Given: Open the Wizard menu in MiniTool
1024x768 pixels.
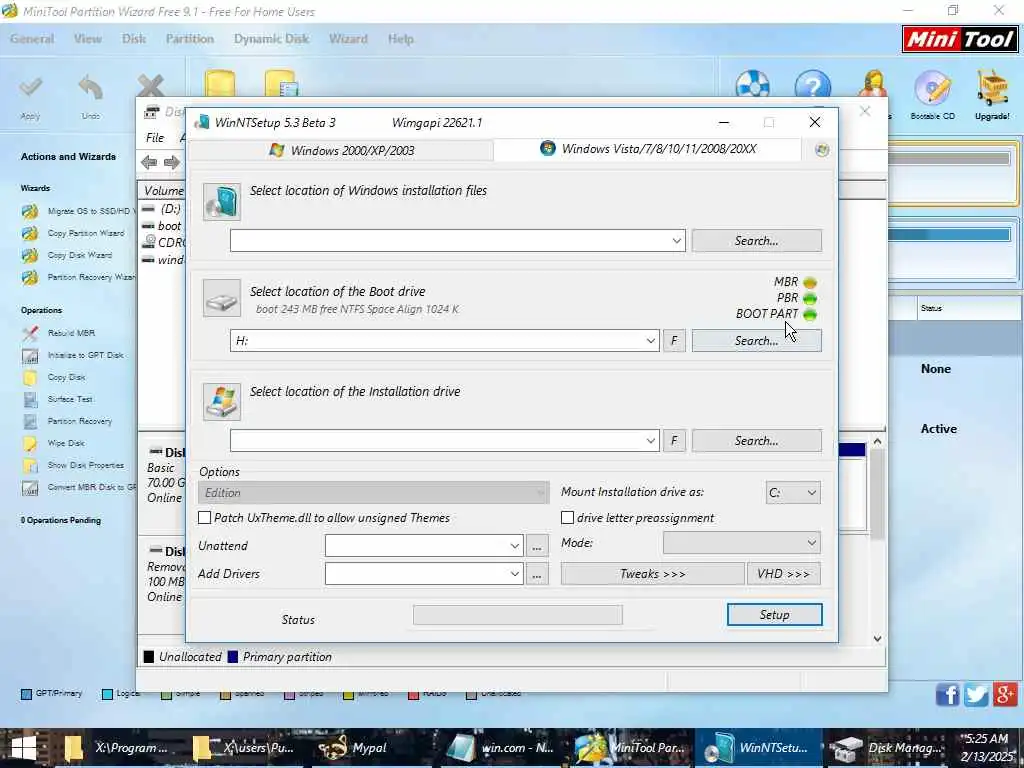Looking at the screenshot, I should pyautogui.click(x=348, y=39).
